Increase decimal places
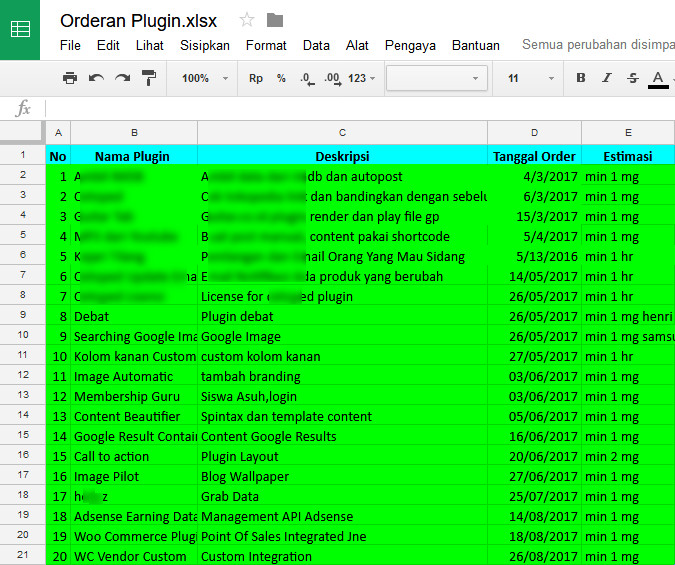This screenshot has width=675, height=565. (333, 78)
